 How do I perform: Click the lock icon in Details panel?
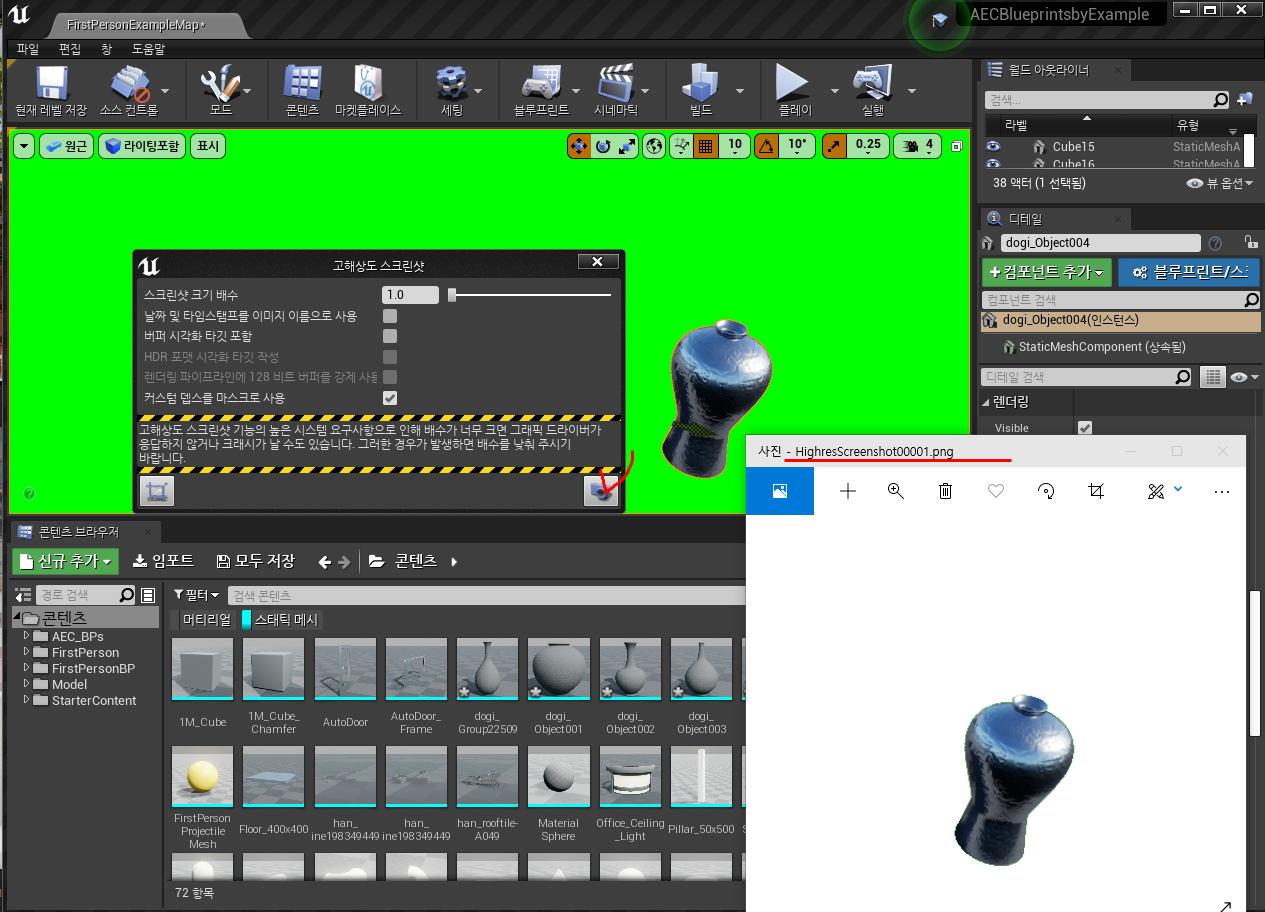tap(1250, 242)
